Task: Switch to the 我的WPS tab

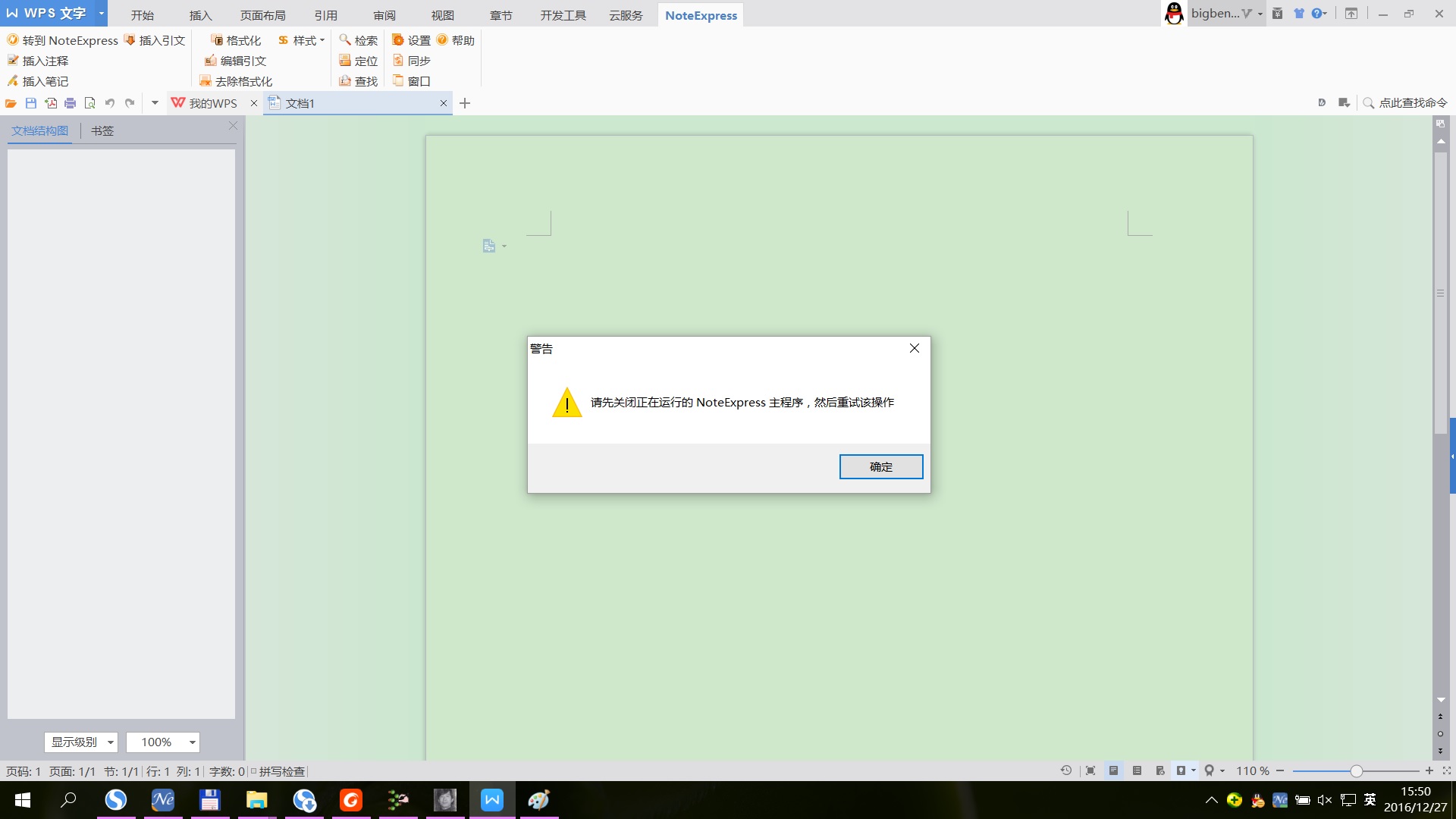Action: pyautogui.click(x=205, y=103)
